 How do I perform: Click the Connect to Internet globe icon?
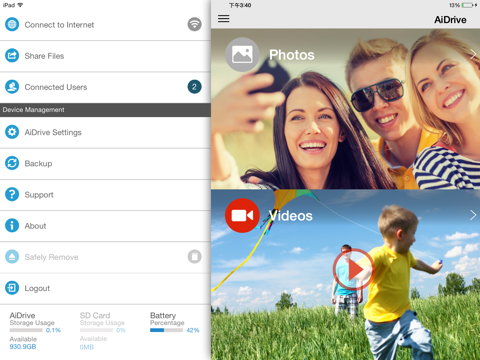point(12,25)
